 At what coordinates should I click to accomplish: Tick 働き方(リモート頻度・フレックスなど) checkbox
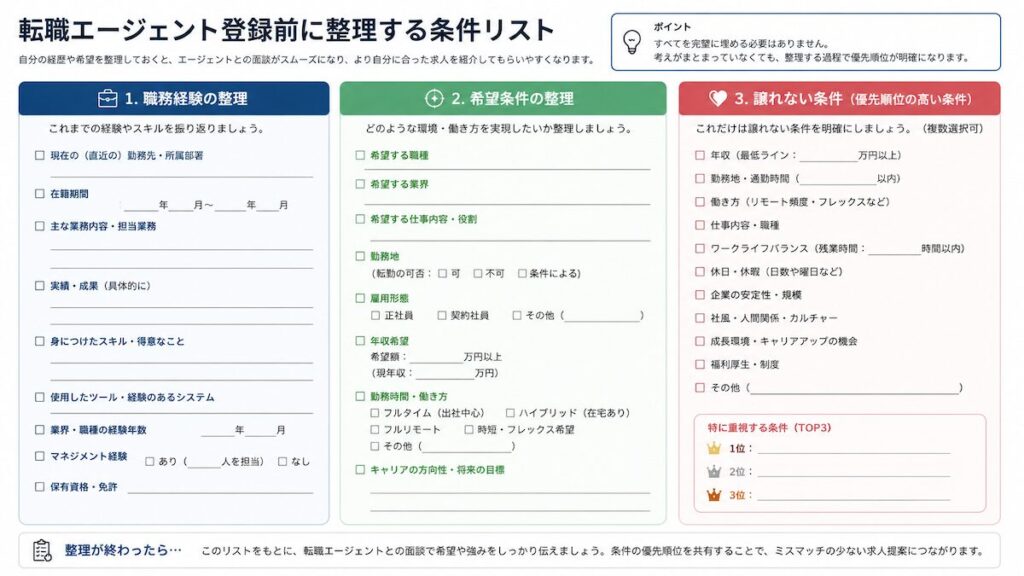pyautogui.click(x=700, y=202)
